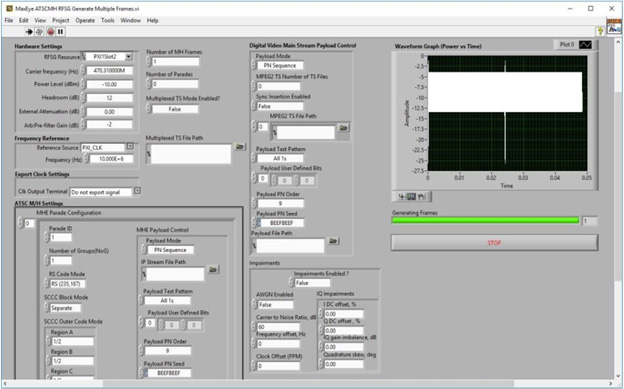Image resolution: width=624 pixels, height=389 pixels.
Task: Click the Plot 0 legend line icon
Action: [x=585, y=45]
